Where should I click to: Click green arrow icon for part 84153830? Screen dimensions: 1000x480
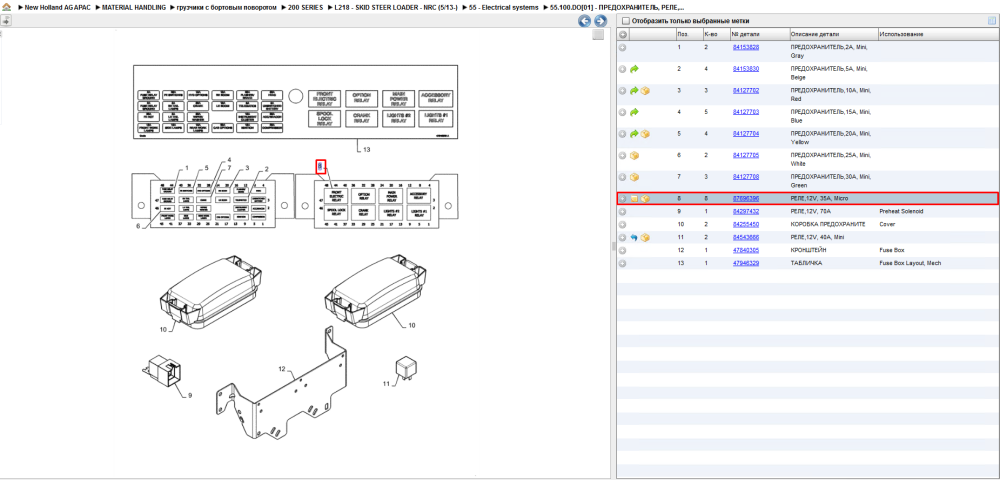click(634, 69)
